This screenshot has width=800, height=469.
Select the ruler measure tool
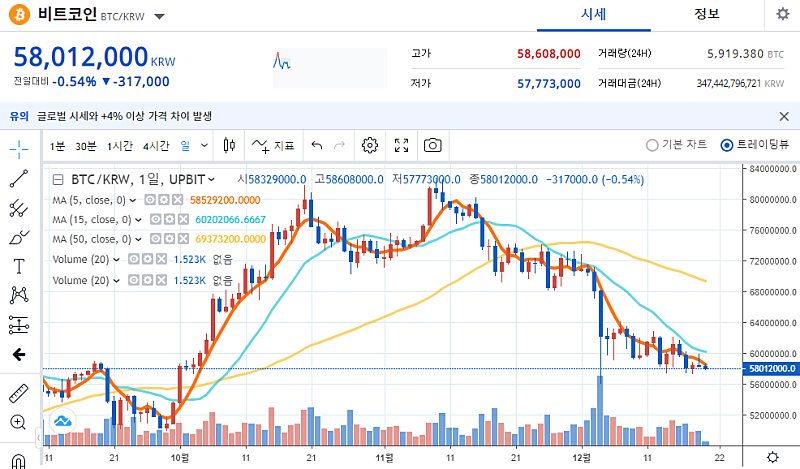(19, 393)
